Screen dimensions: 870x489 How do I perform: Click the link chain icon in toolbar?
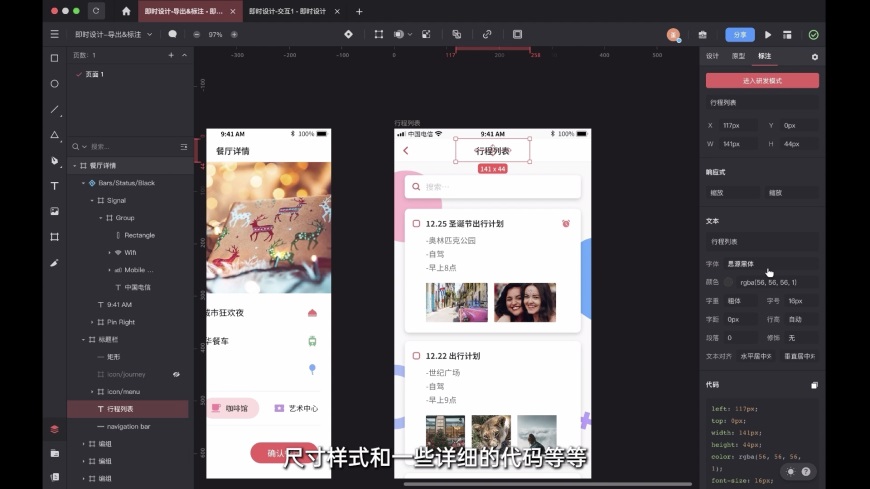pos(487,34)
